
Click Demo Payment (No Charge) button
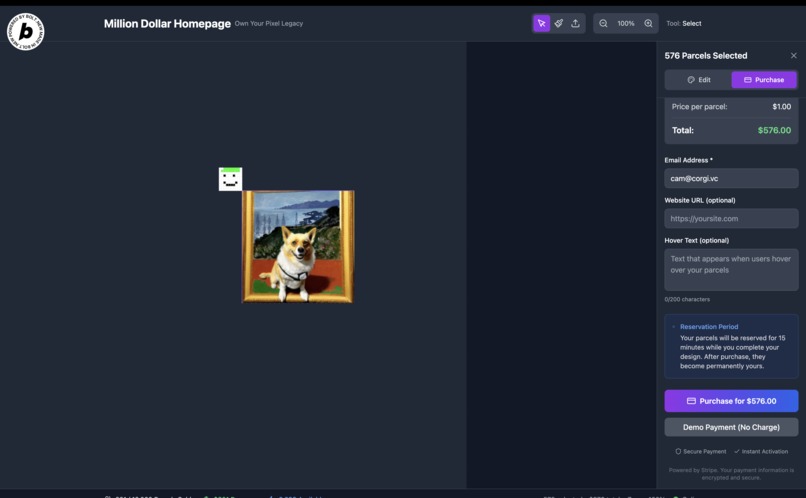tap(731, 427)
